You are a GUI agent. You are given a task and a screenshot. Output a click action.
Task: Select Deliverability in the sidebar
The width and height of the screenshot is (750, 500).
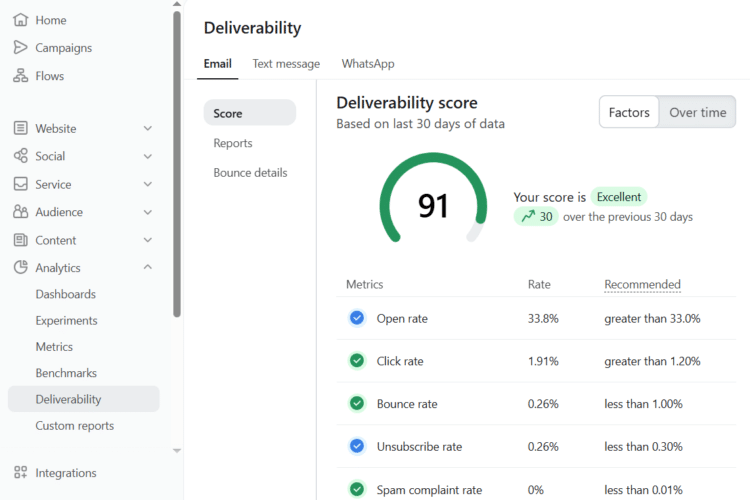[x=84, y=399]
